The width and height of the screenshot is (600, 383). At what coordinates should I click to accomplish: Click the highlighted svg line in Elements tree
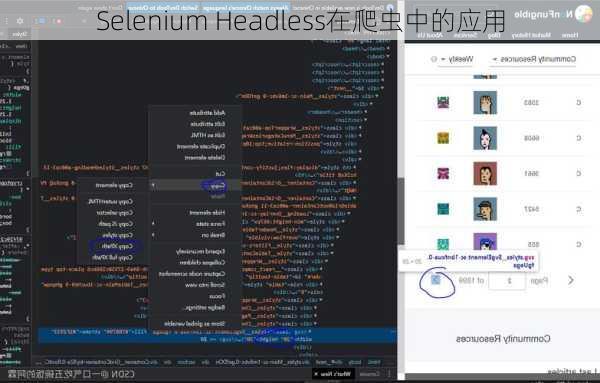(x=217, y=336)
